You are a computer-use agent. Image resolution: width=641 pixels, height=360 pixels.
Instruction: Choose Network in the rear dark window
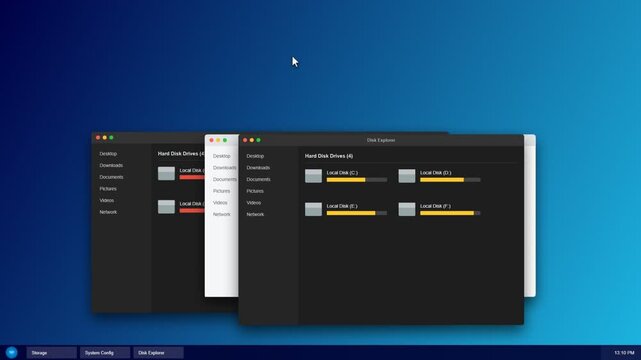(x=108, y=212)
